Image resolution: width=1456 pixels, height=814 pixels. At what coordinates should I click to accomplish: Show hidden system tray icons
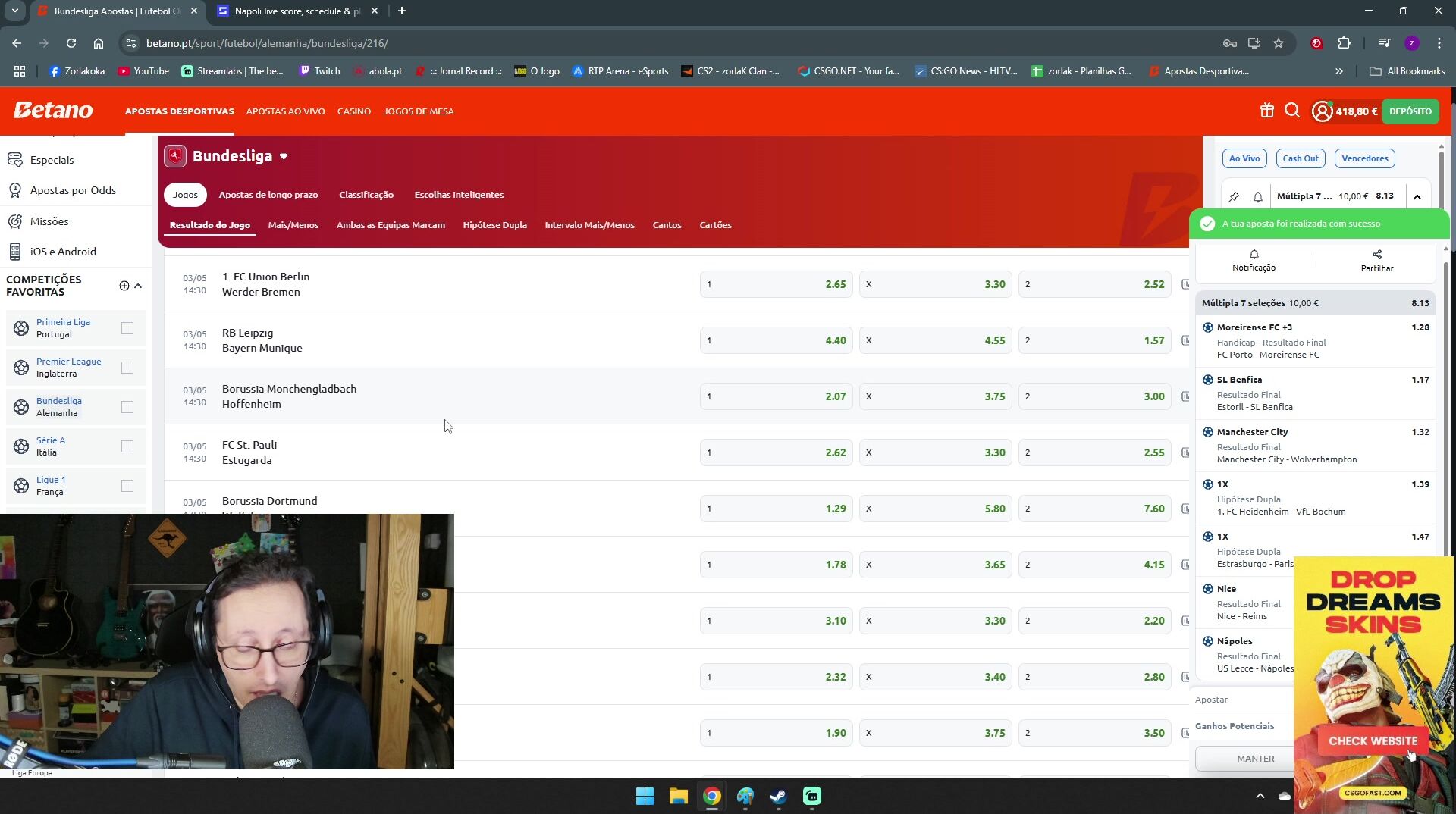tap(1260, 796)
